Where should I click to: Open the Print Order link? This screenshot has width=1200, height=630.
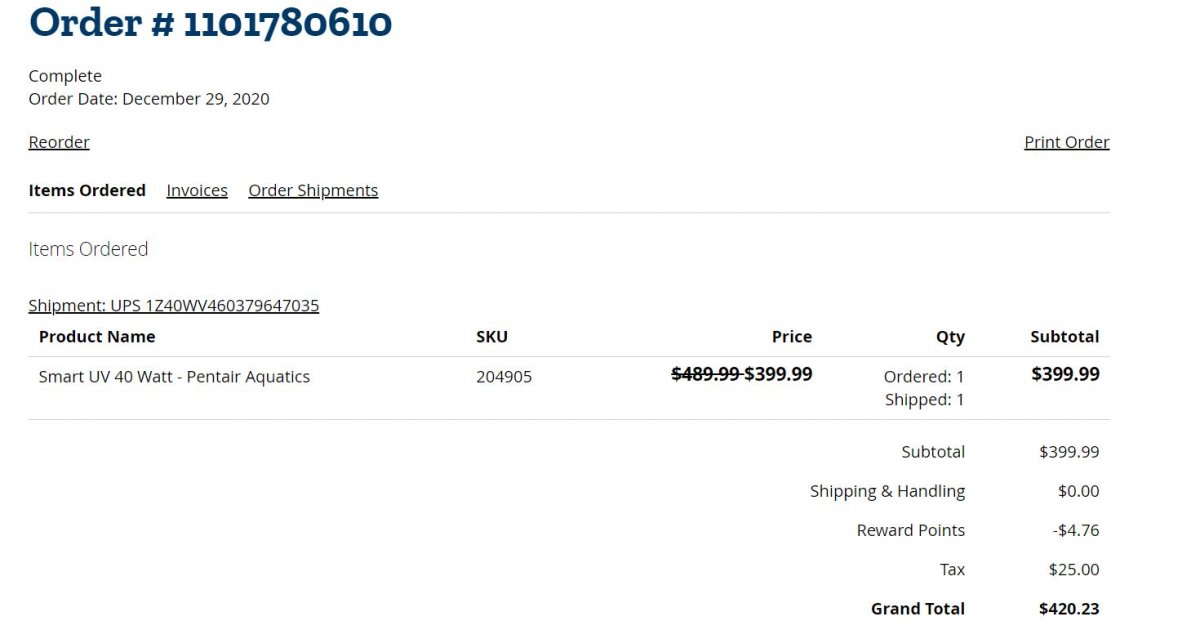(x=1066, y=142)
